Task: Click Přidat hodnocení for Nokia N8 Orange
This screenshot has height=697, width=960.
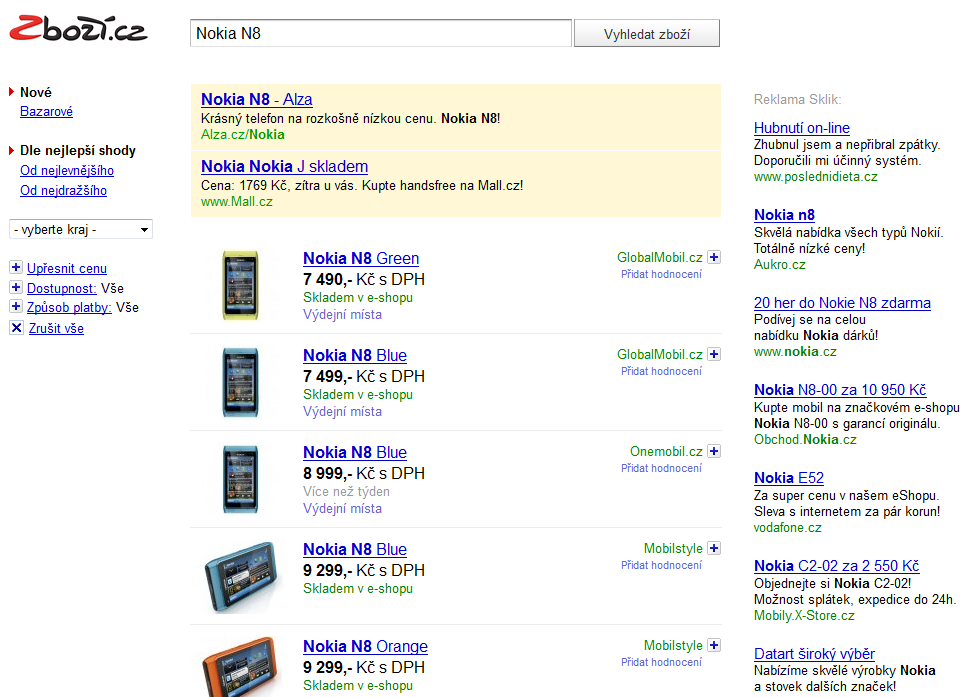Action: 661,661
